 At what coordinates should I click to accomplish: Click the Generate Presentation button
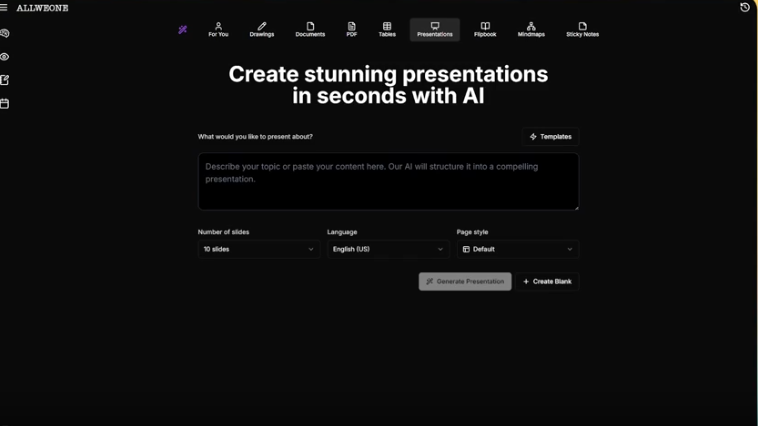pyautogui.click(x=465, y=281)
